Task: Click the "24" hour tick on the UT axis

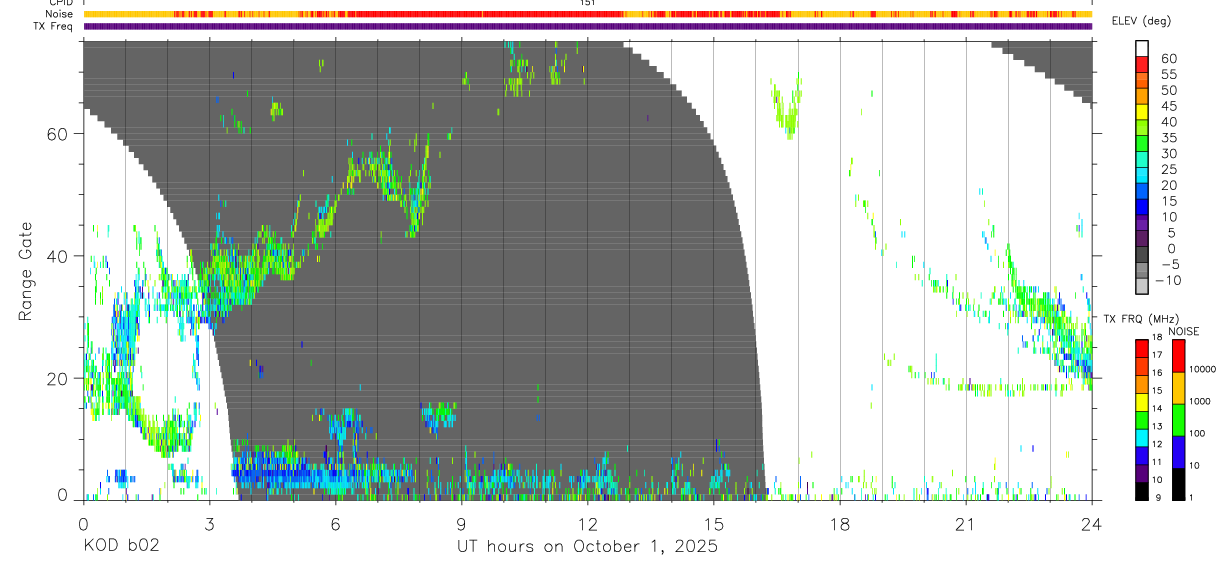Action: tap(1091, 524)
